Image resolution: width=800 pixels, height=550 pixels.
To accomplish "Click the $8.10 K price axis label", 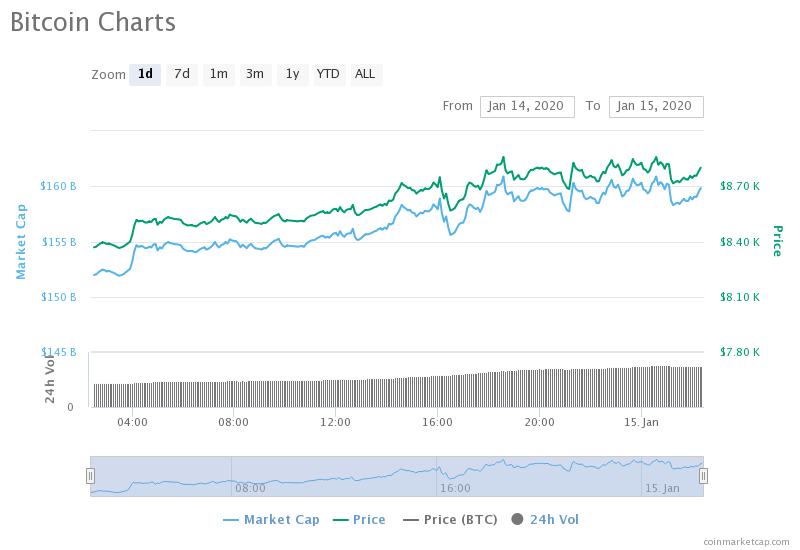I will pos(740,297).
